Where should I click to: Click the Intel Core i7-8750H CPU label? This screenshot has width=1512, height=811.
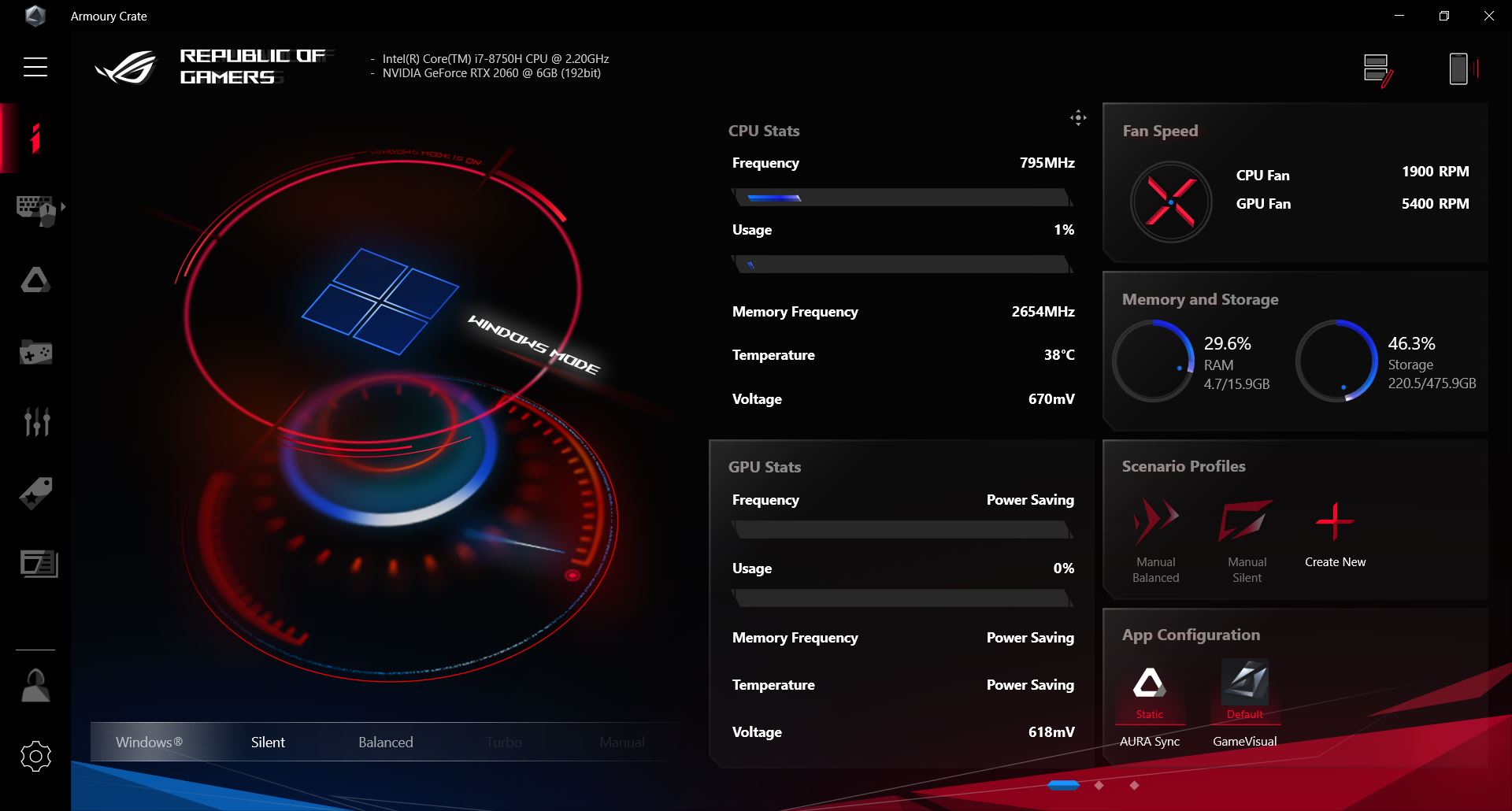(x=495, y=59)
